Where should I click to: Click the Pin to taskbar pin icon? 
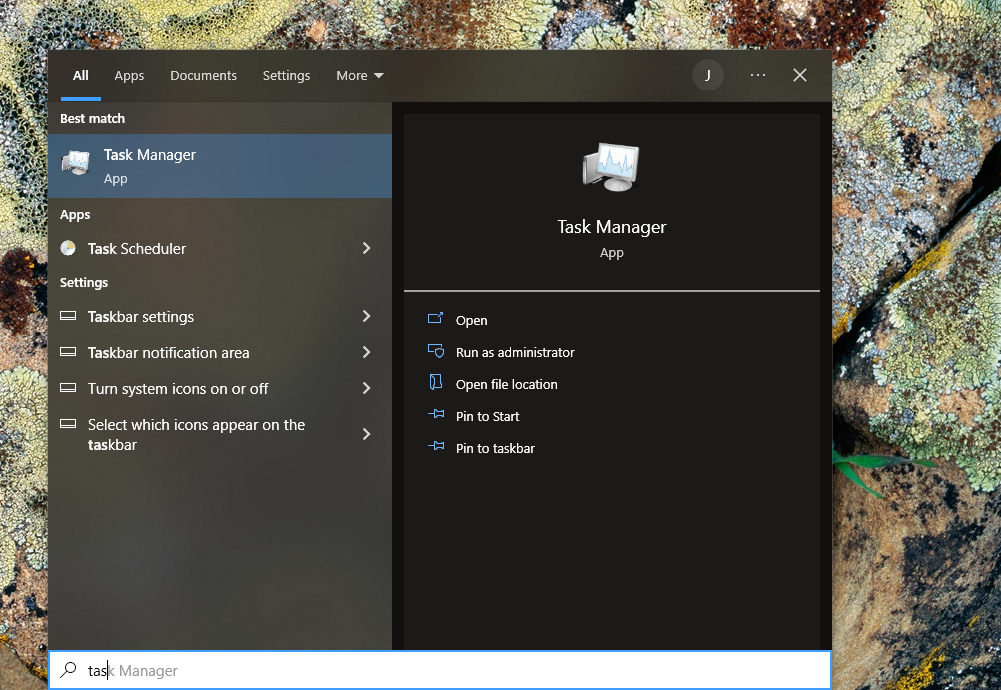click(x=436, y=448)
